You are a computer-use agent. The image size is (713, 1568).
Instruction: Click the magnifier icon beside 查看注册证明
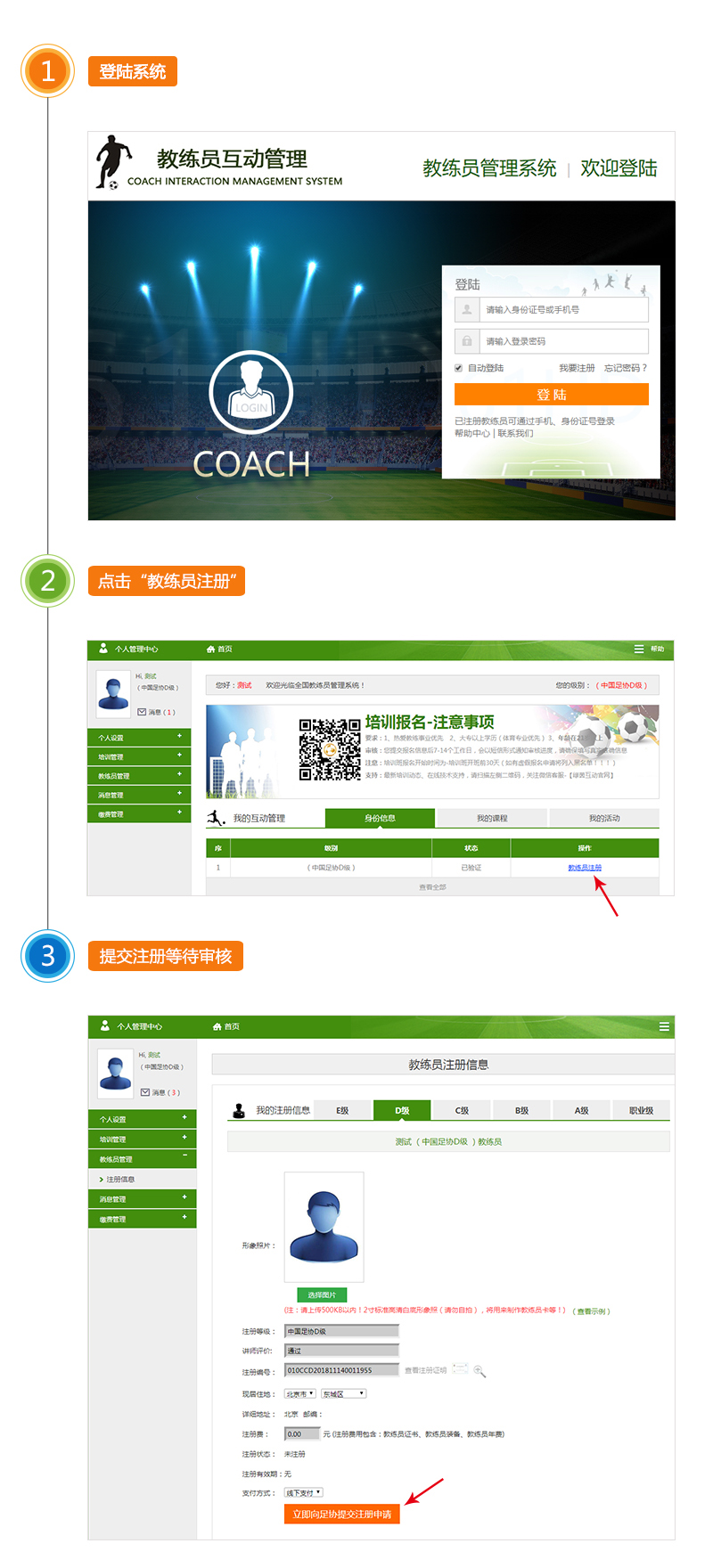click(x=479, y=1371)
